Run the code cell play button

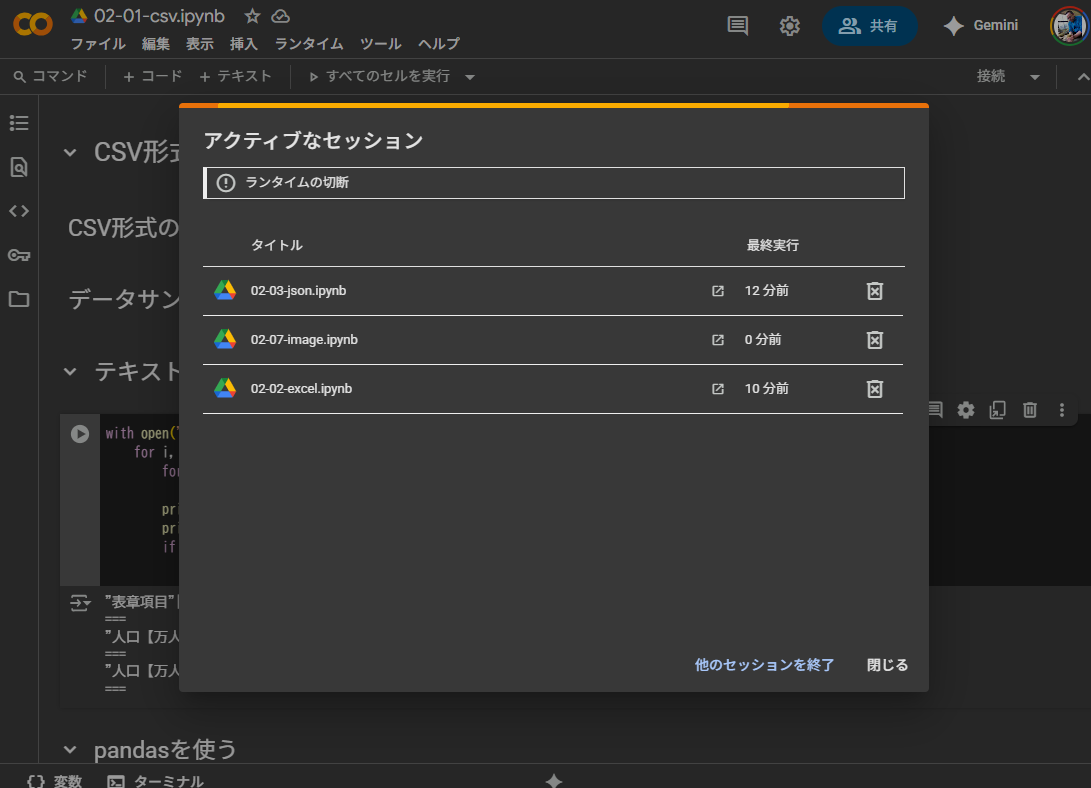point(80,434)
